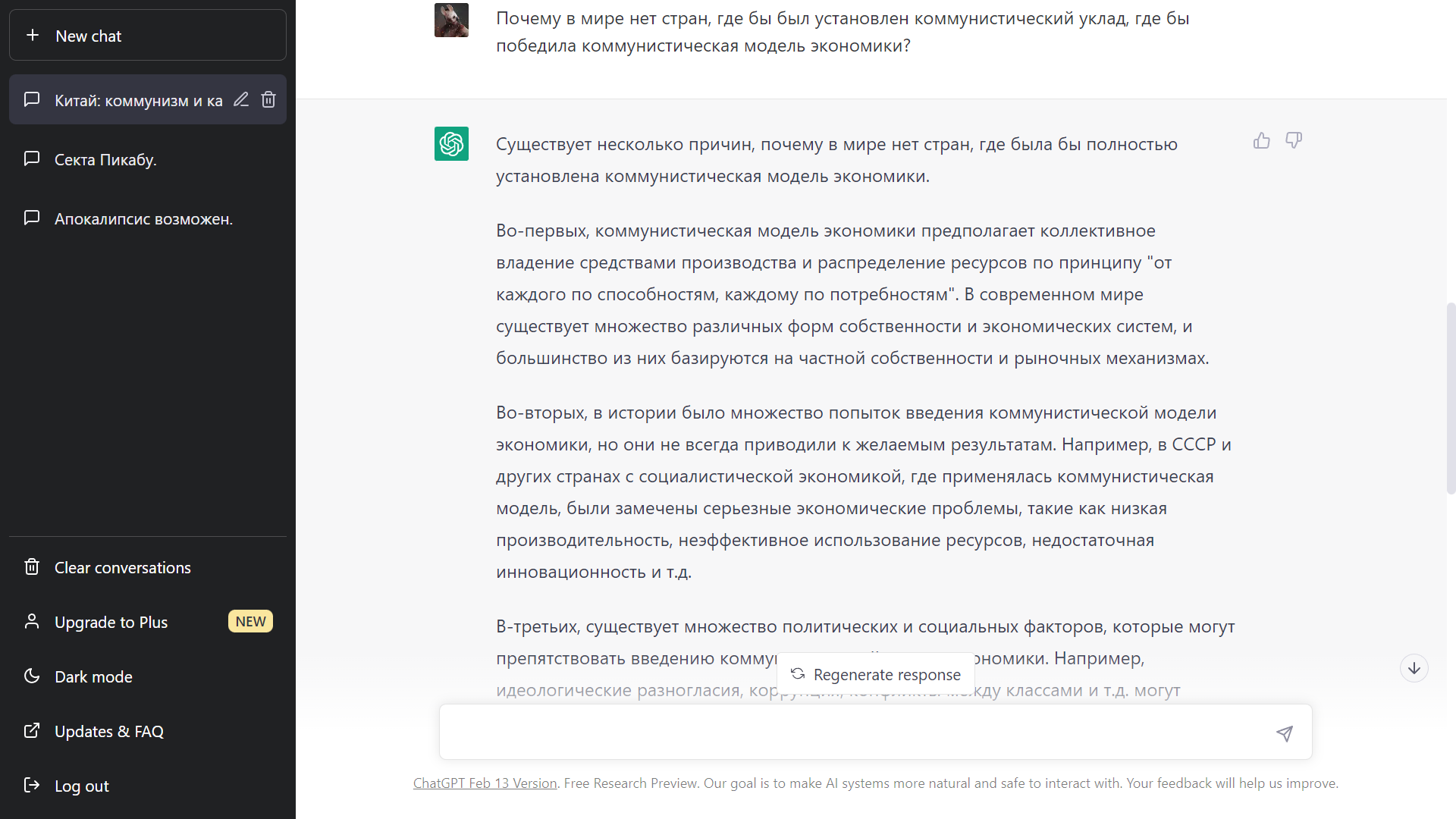The height and width of the screenshot is (819, 1456).
Task: Toggle Dark mode in sidebar
Action: (93, 676)
